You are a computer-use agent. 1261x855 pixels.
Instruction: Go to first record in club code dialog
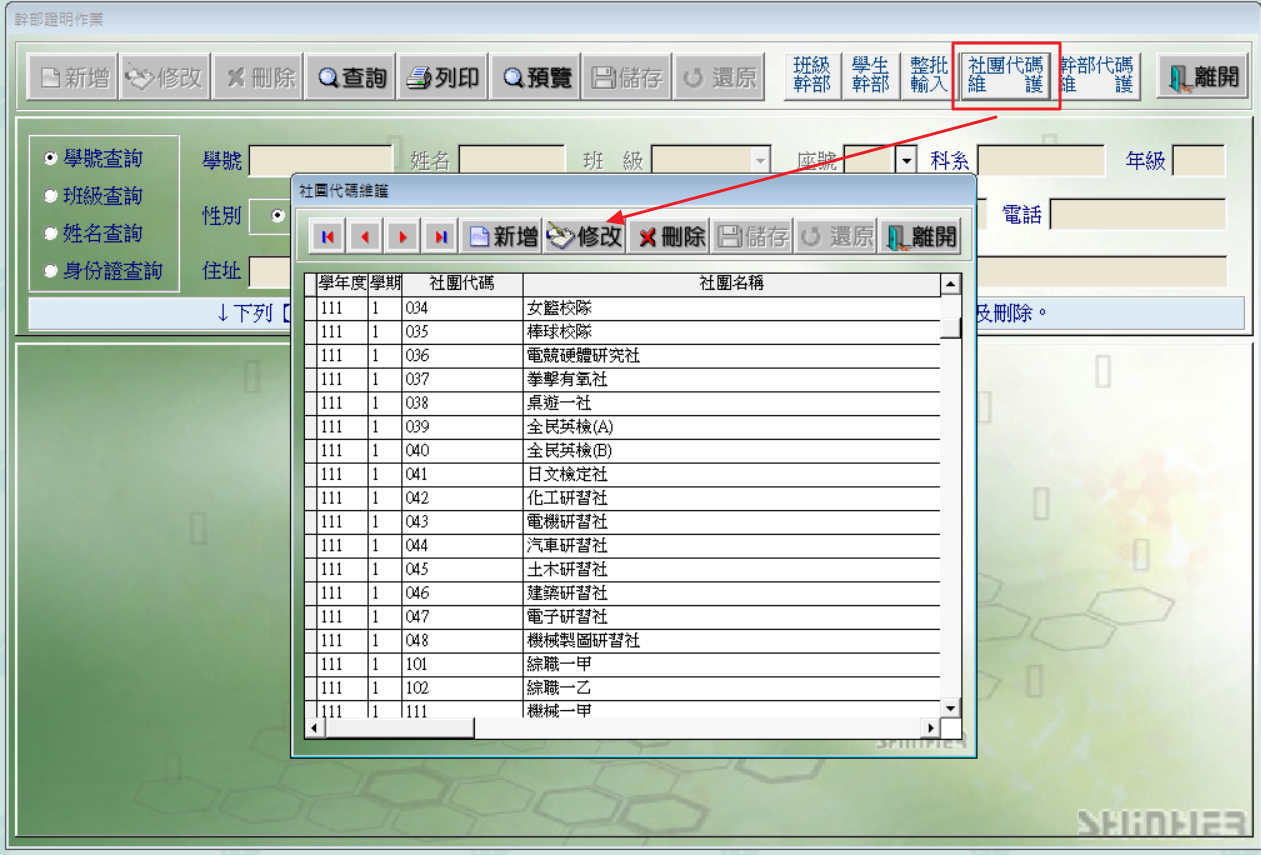pyautogui.click(x=327, y=237)
